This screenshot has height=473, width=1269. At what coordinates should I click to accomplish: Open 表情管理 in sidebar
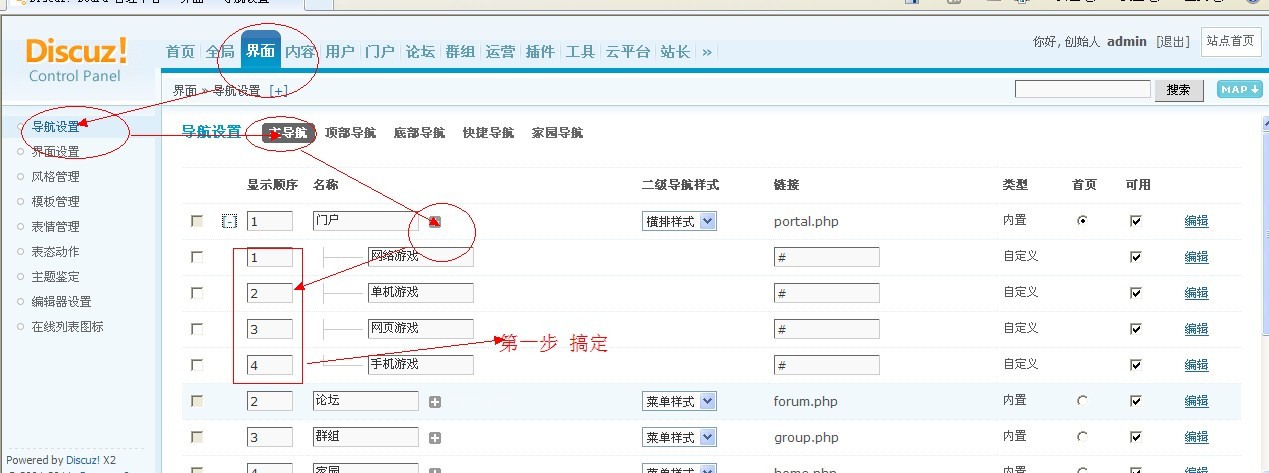click(x=55, y=227)
